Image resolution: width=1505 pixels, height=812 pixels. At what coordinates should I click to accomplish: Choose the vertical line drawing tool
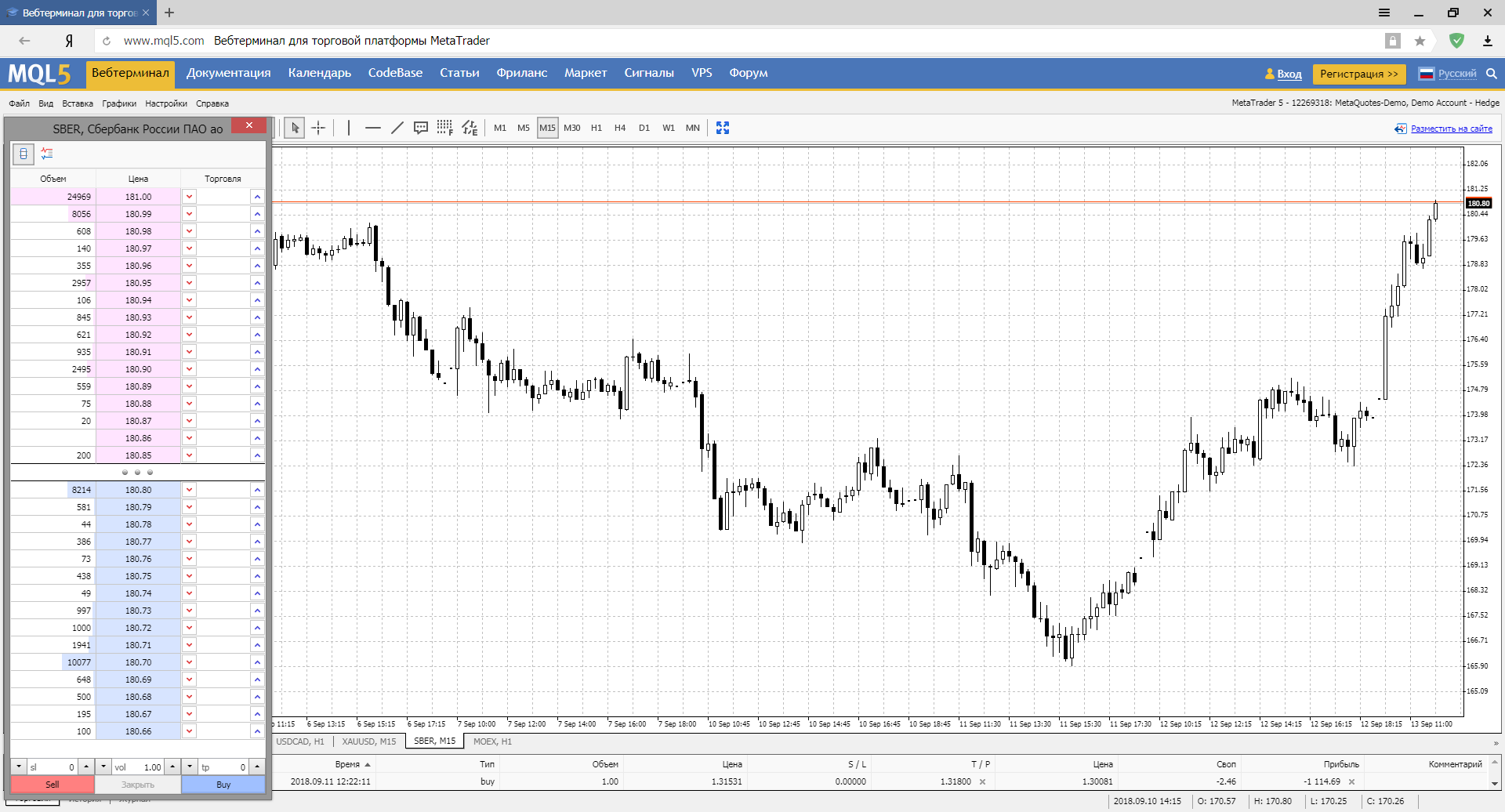[349, 128]
